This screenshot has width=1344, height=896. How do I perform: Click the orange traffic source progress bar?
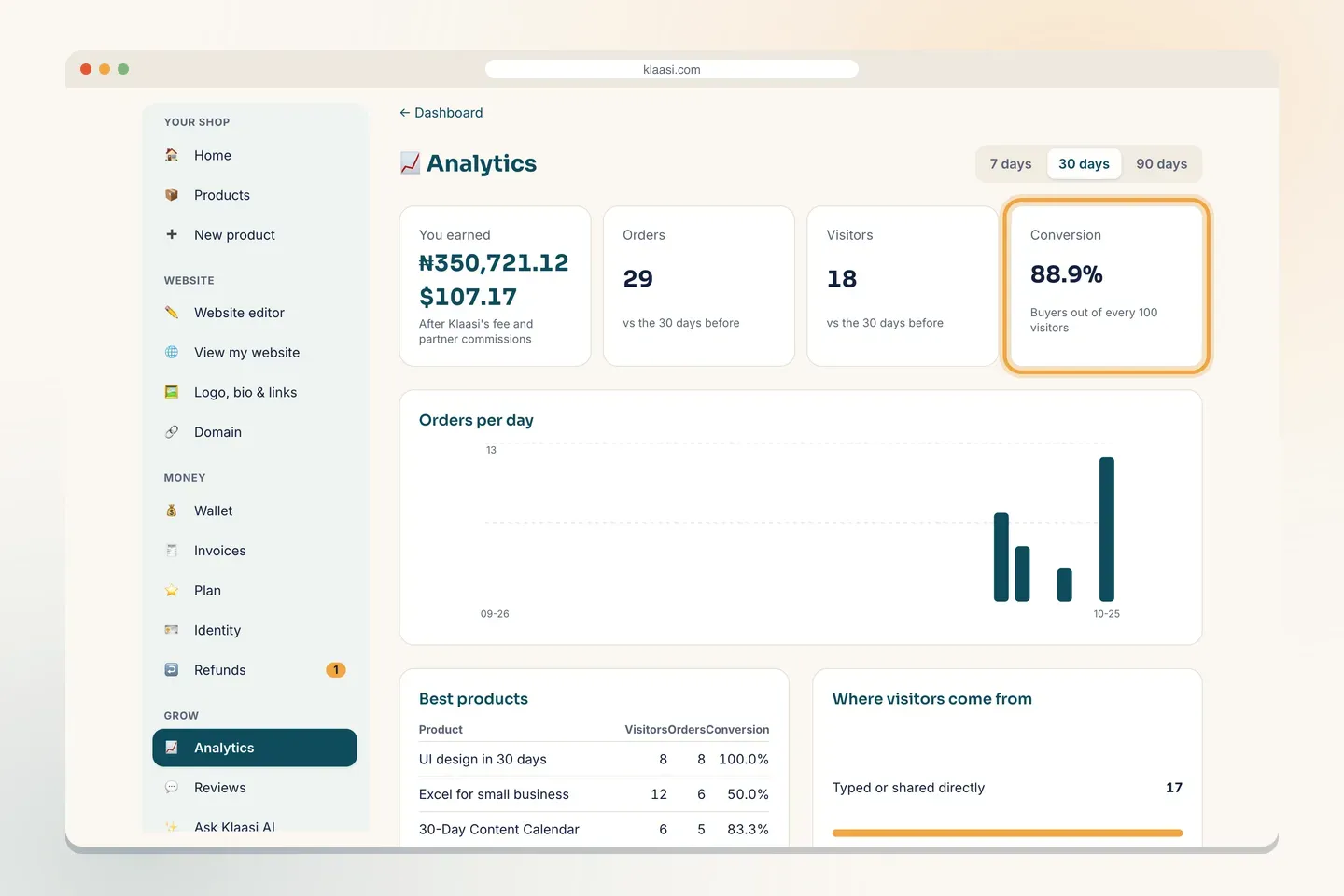tap(1007, 833)
